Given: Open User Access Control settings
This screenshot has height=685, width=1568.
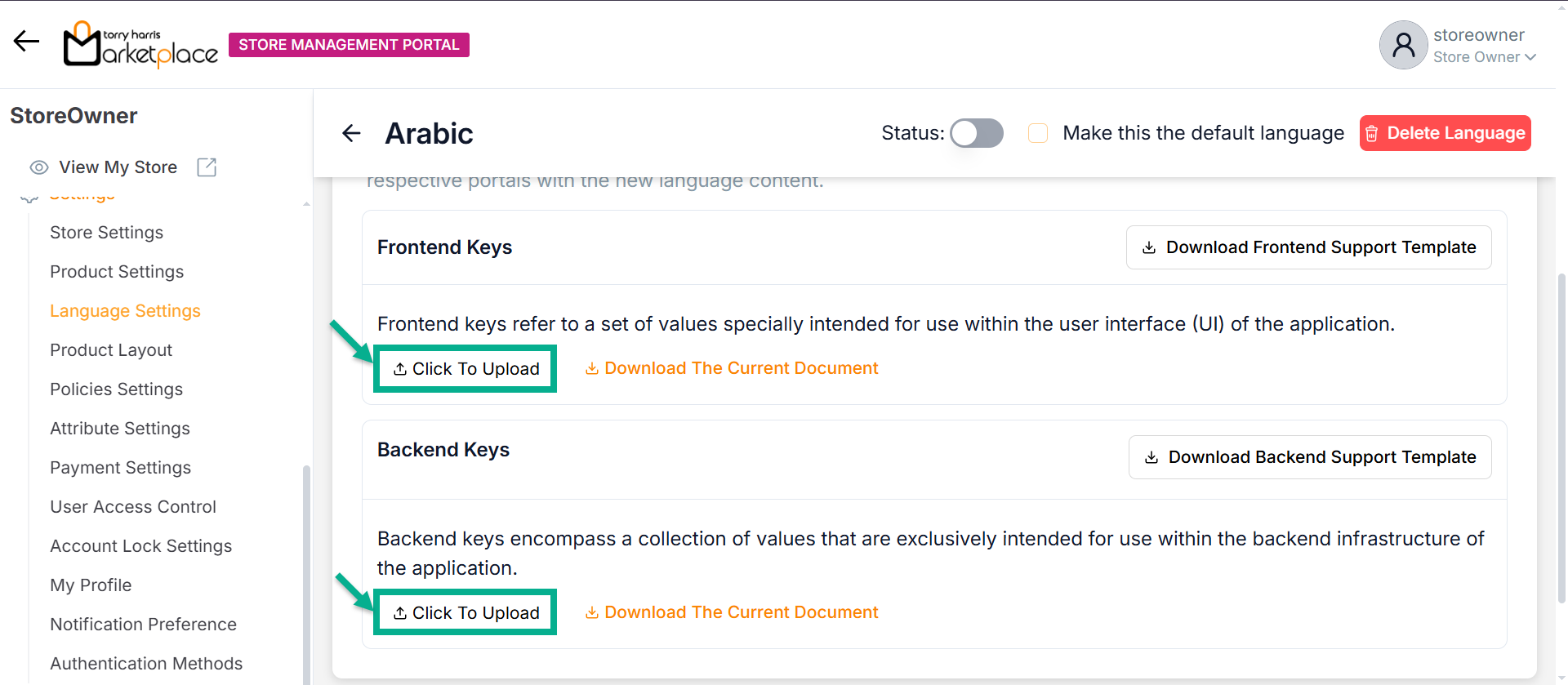Looking at the screenshot, I should coord(133,507).
